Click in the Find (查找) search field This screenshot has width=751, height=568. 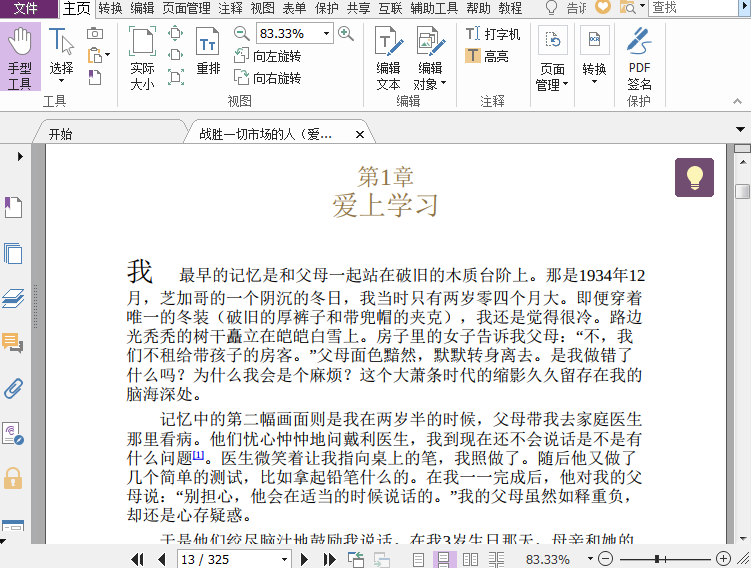(692, 8)
